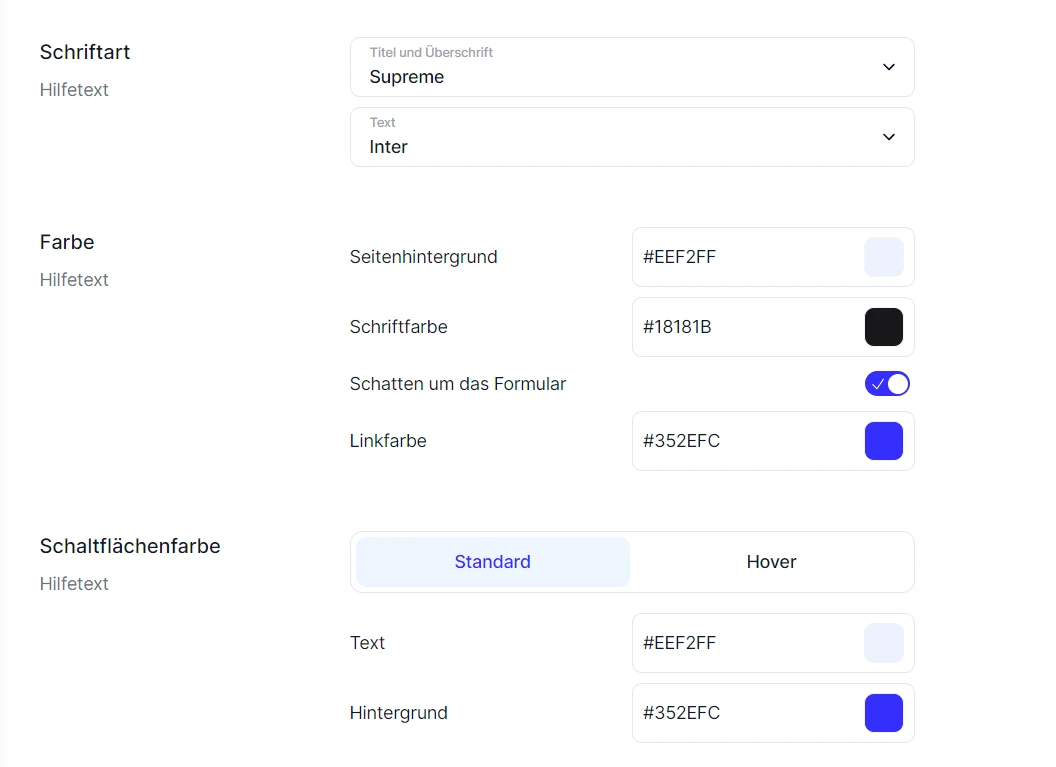
Task: Toggle Schatten um das Formular switch
Action: pos(887,384)
